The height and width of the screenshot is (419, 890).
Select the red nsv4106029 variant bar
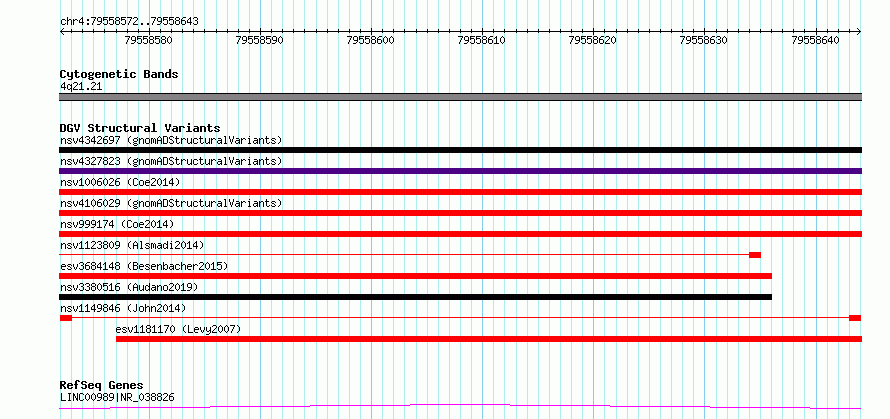[x=460, y=213]
